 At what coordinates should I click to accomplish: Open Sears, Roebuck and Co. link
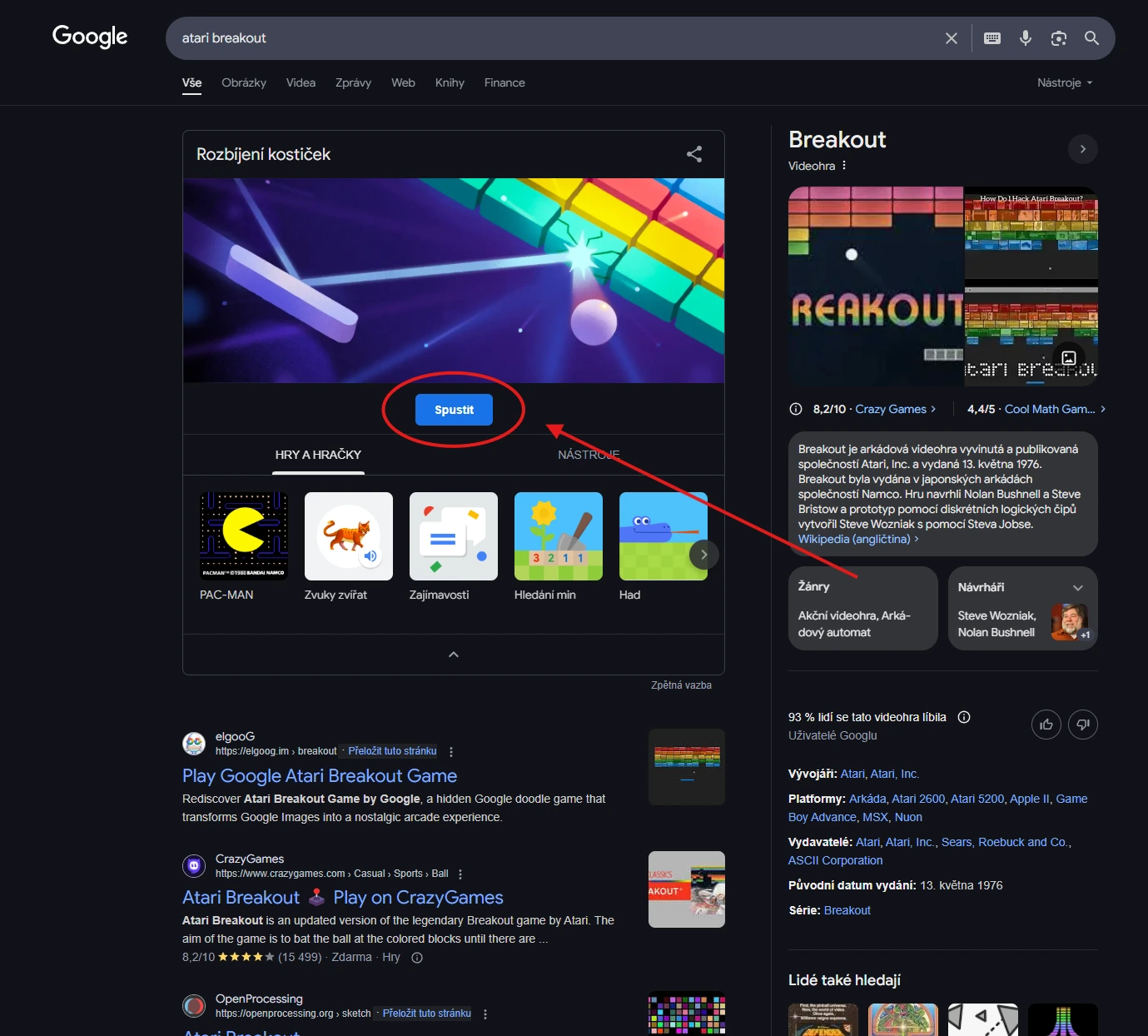1004,842
